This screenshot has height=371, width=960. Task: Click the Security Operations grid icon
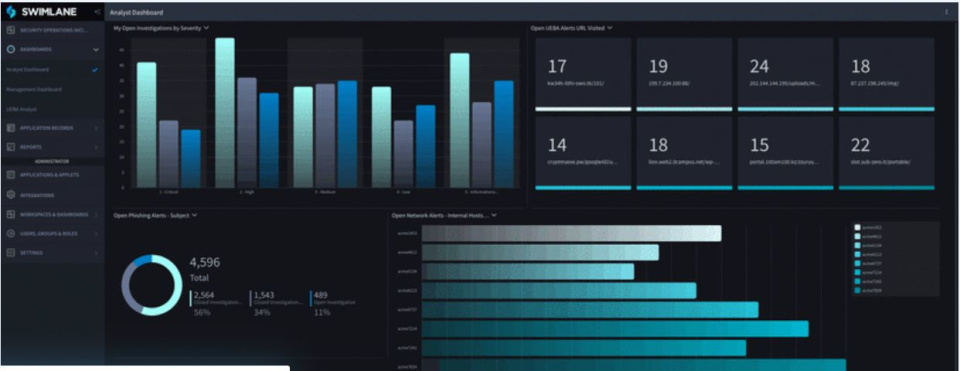click(10, 30)
